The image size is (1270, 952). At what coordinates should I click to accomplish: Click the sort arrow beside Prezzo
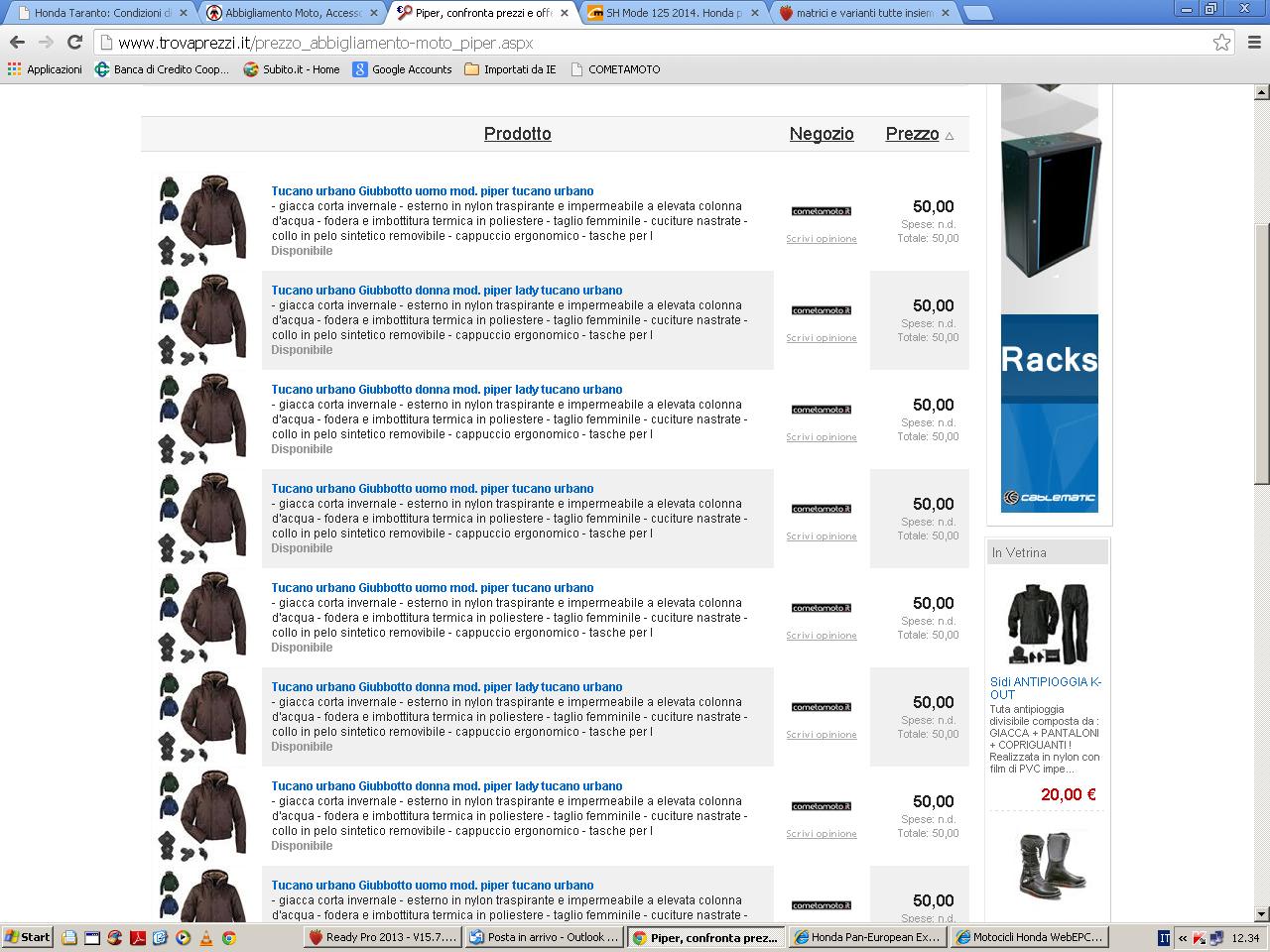point(950,136)
